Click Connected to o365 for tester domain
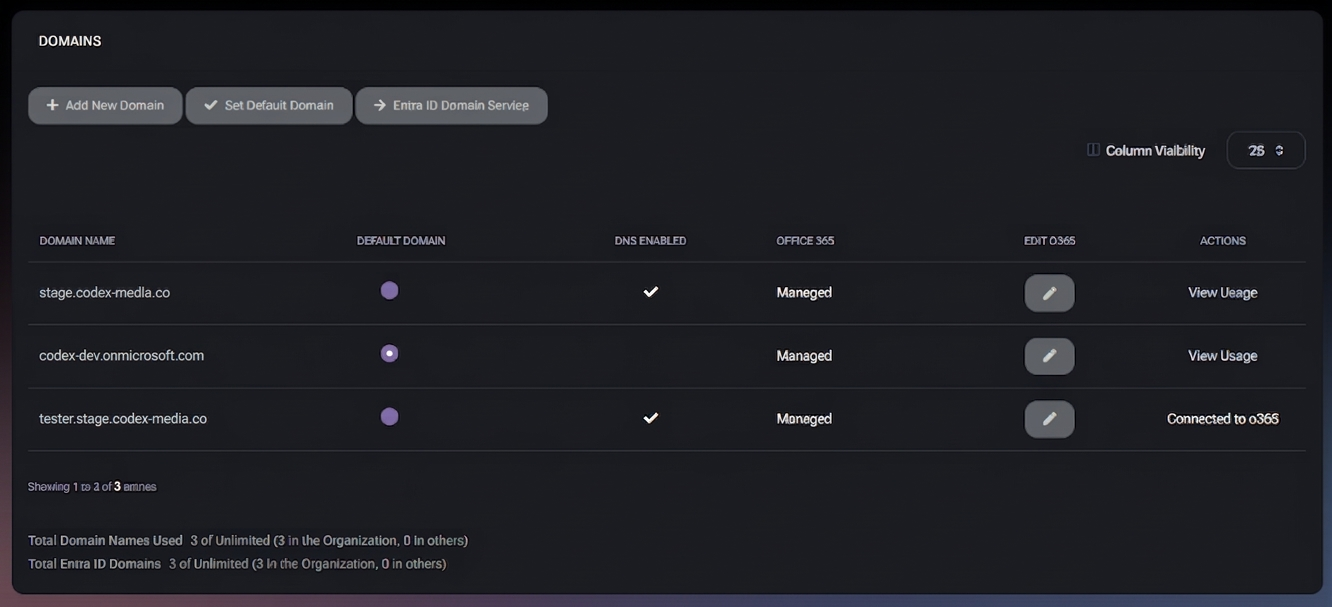The image size is (1332, 607). click(1222, 419)
